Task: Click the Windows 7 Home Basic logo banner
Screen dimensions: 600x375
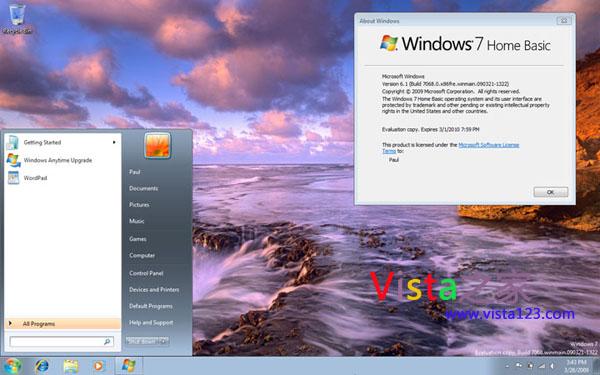Action: tap(465, 44)
